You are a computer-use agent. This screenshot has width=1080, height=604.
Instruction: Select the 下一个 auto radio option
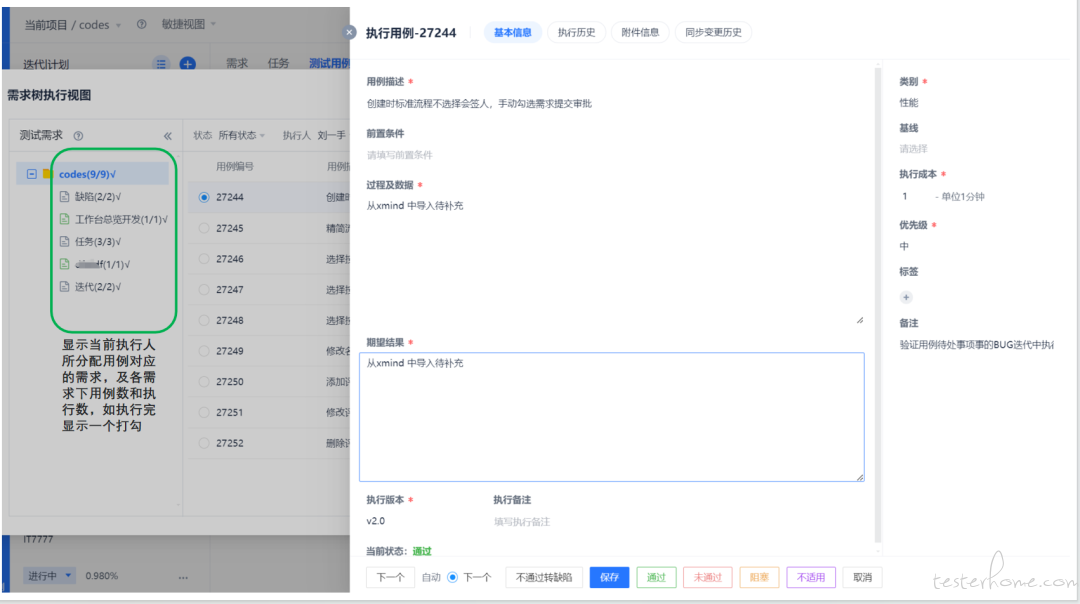452,577
